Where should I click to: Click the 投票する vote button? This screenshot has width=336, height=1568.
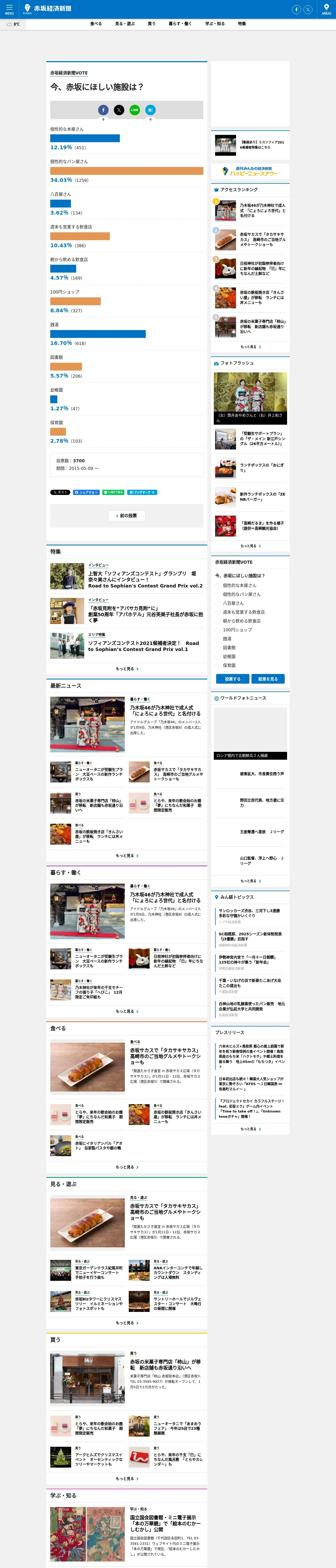click(232, 679)
